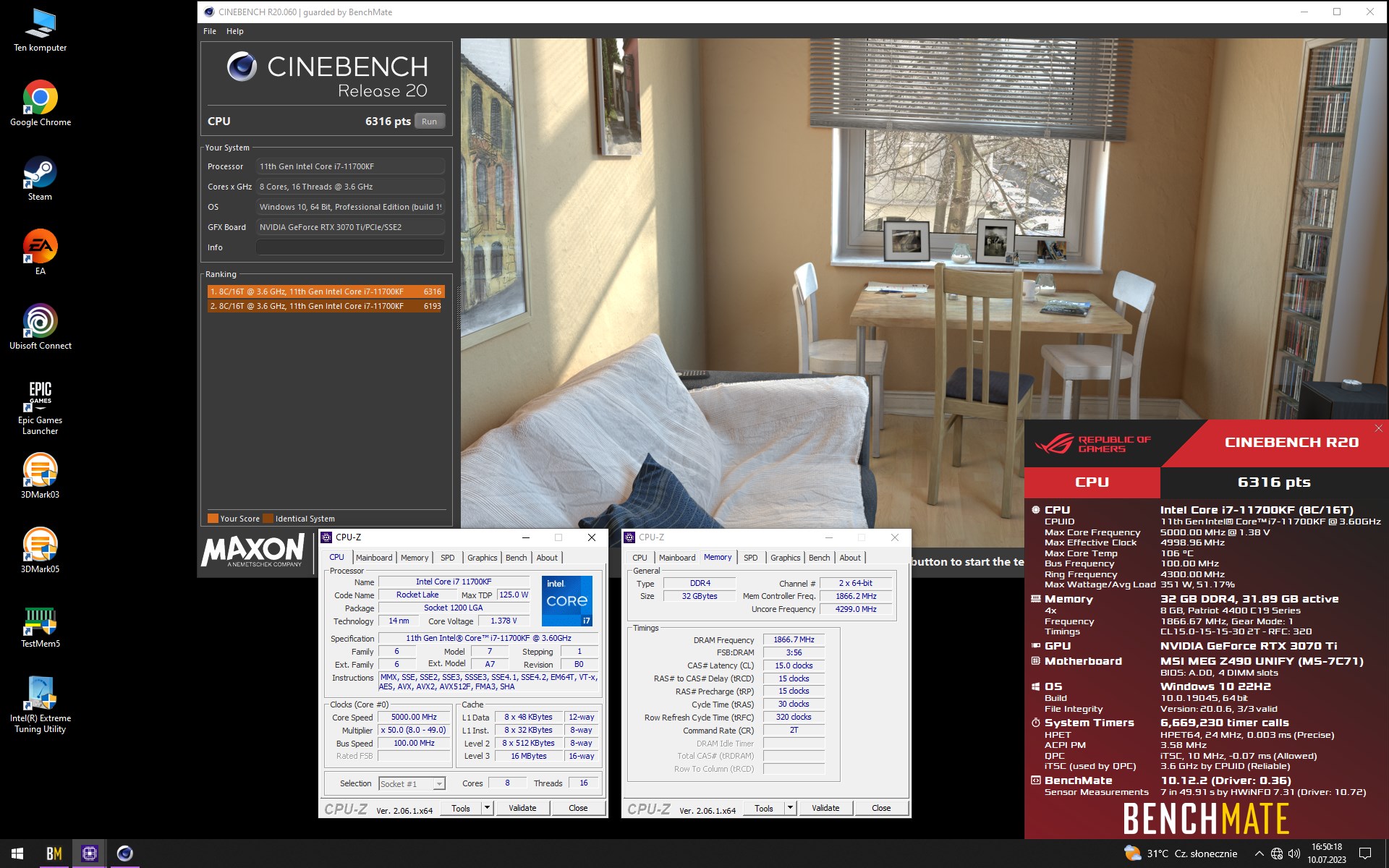Switch to CPU tab in right CPU-Z

[x=640, y=558]
